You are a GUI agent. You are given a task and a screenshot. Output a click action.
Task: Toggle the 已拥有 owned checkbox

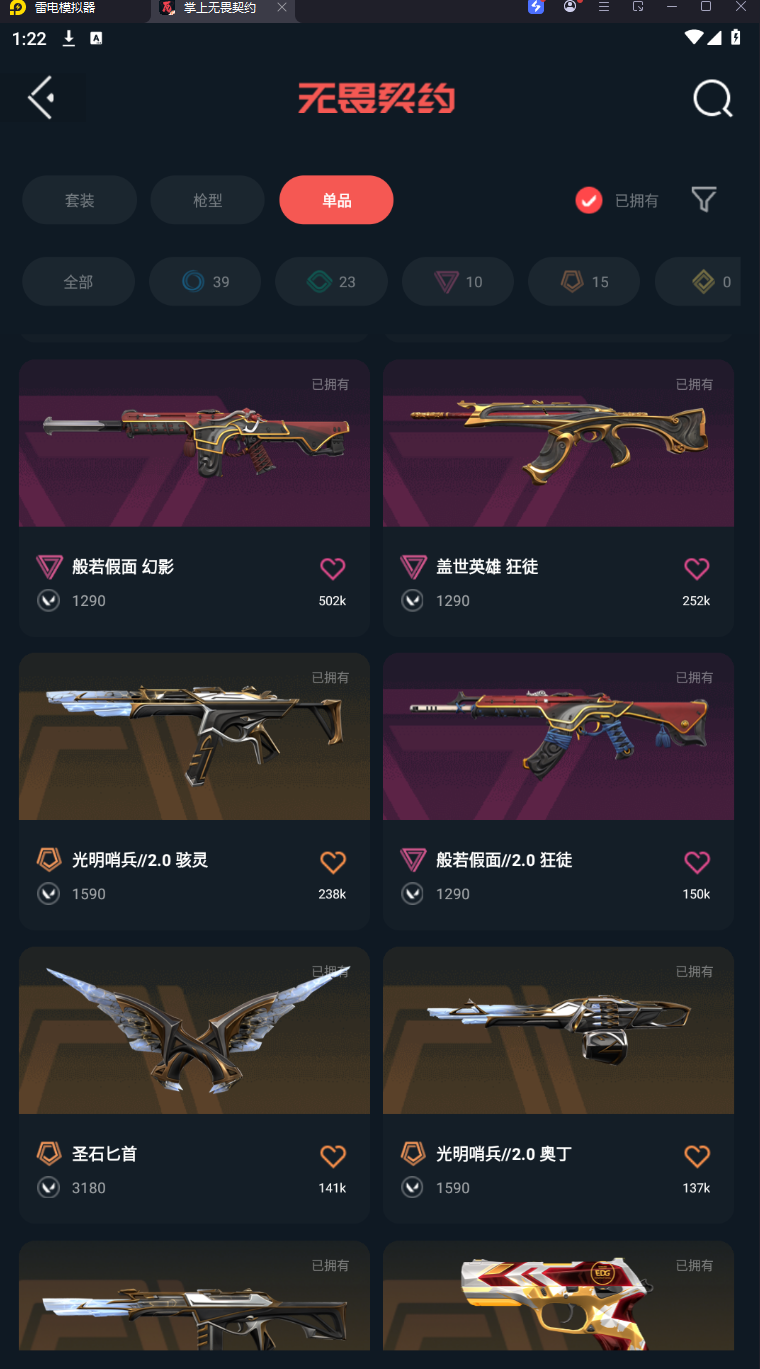pyautogui.click(x=589, y=200)
